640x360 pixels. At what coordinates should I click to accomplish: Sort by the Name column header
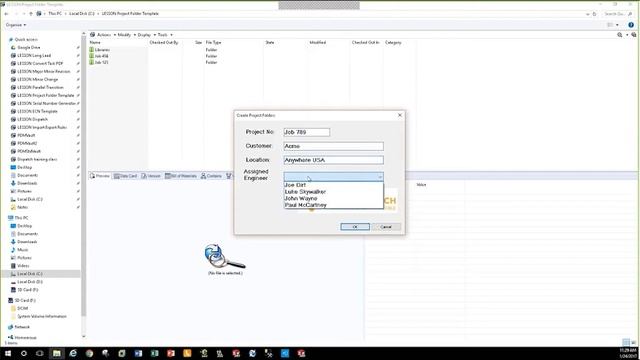(x=95, y=42)
